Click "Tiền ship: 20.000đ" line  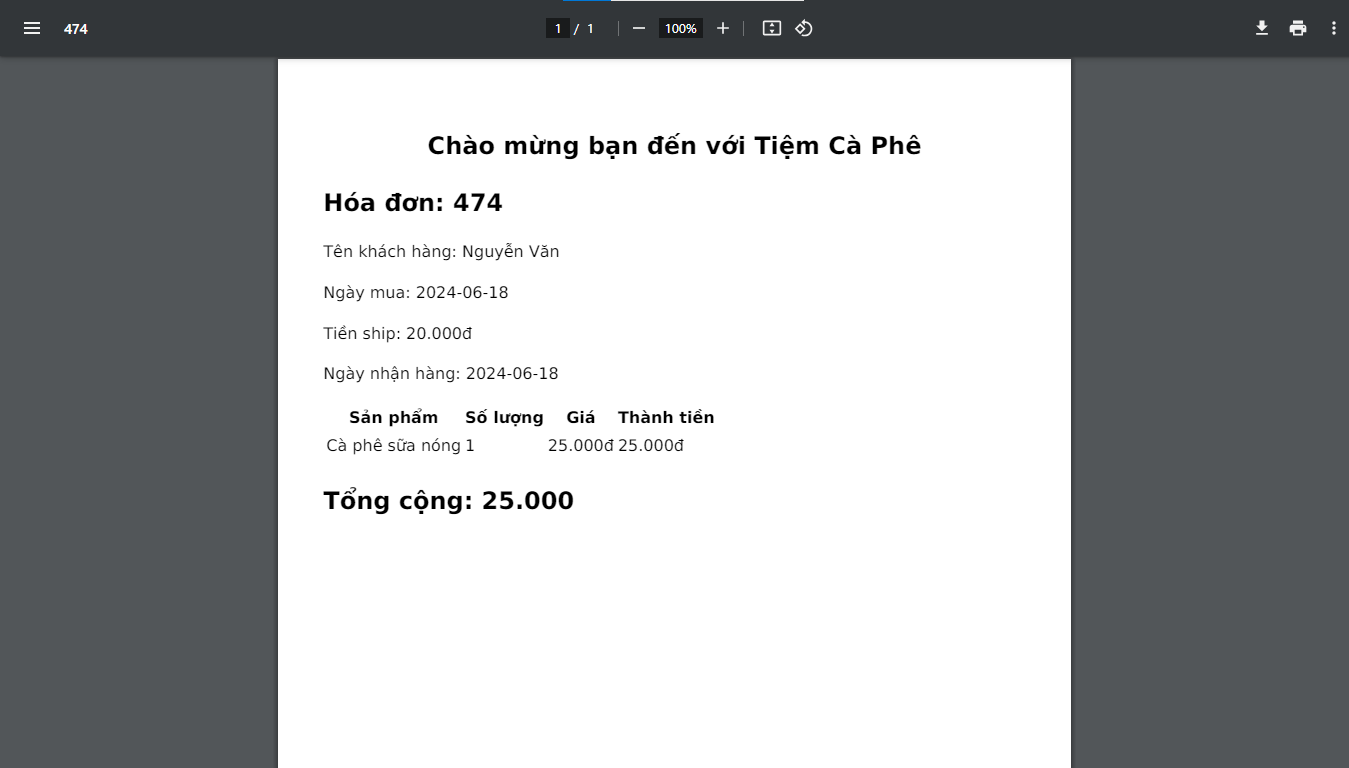(x=398, y=333)
